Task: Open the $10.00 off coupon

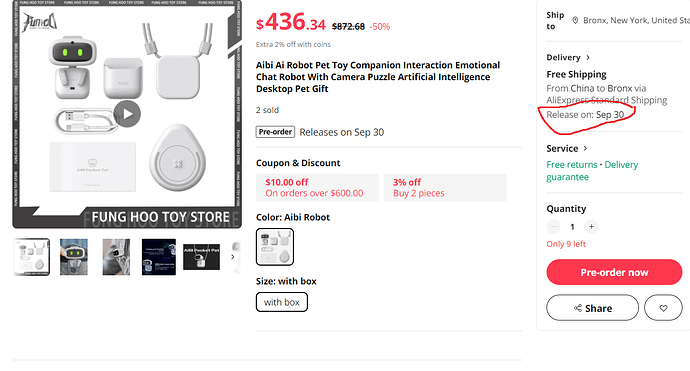Action: pos(317,188)
